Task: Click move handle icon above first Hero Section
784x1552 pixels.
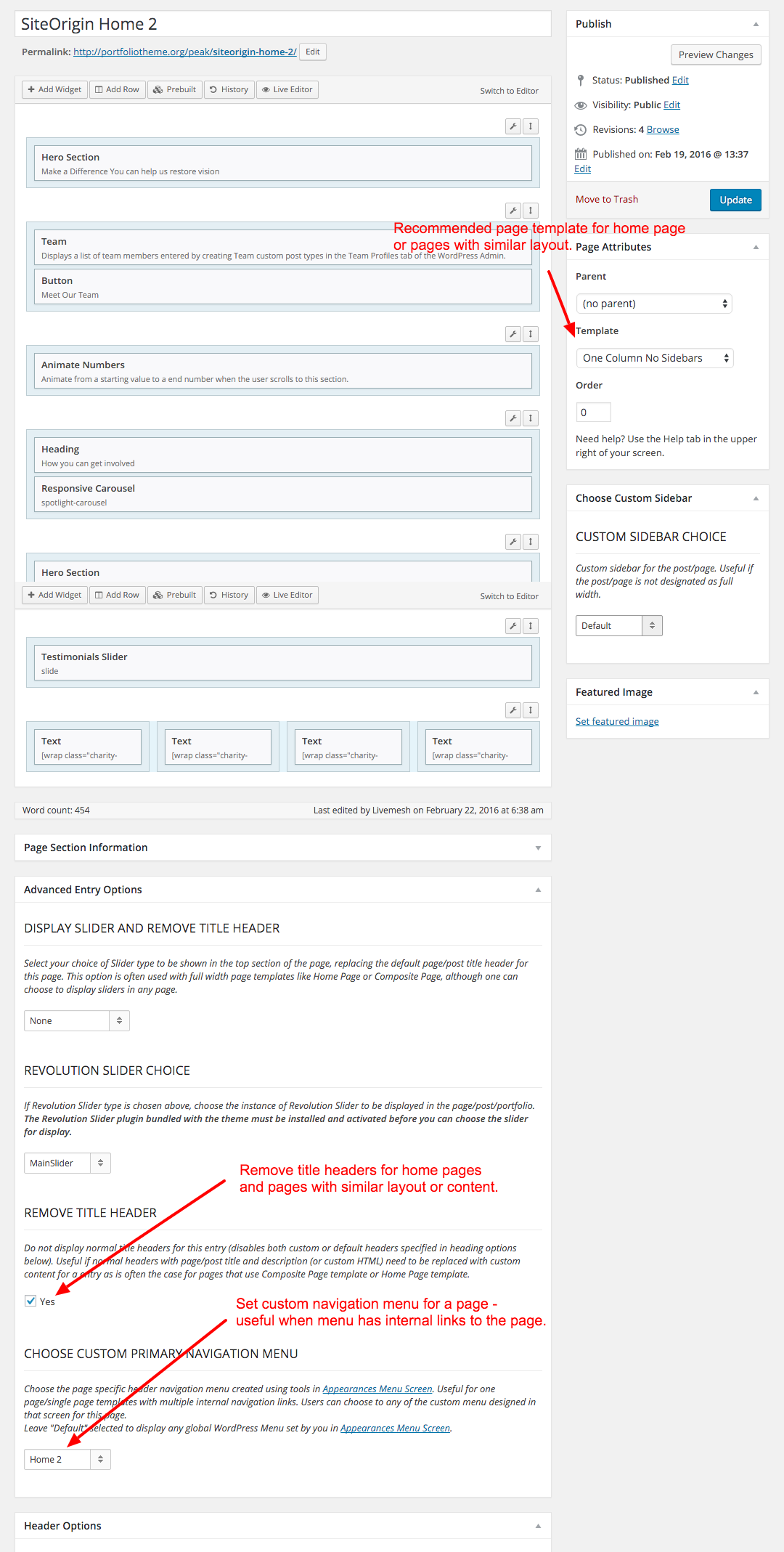Action: [x=531, y=126]
